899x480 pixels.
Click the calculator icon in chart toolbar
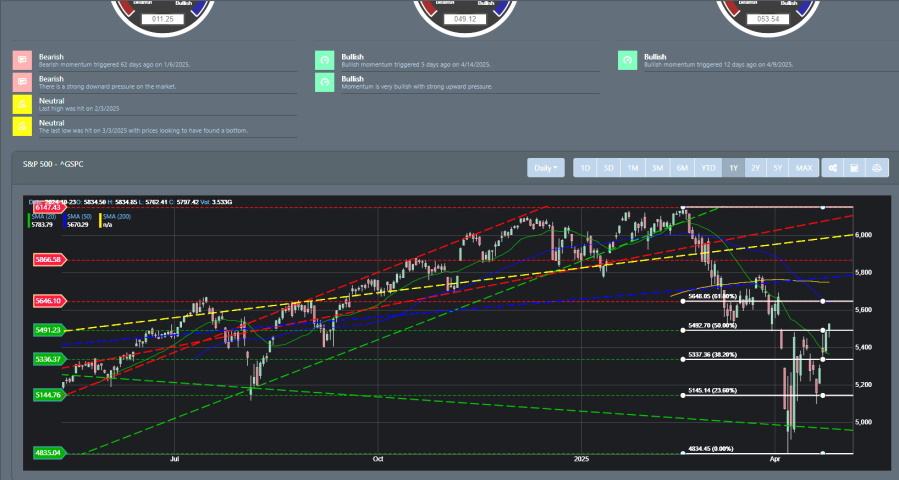tap(854, 168)
